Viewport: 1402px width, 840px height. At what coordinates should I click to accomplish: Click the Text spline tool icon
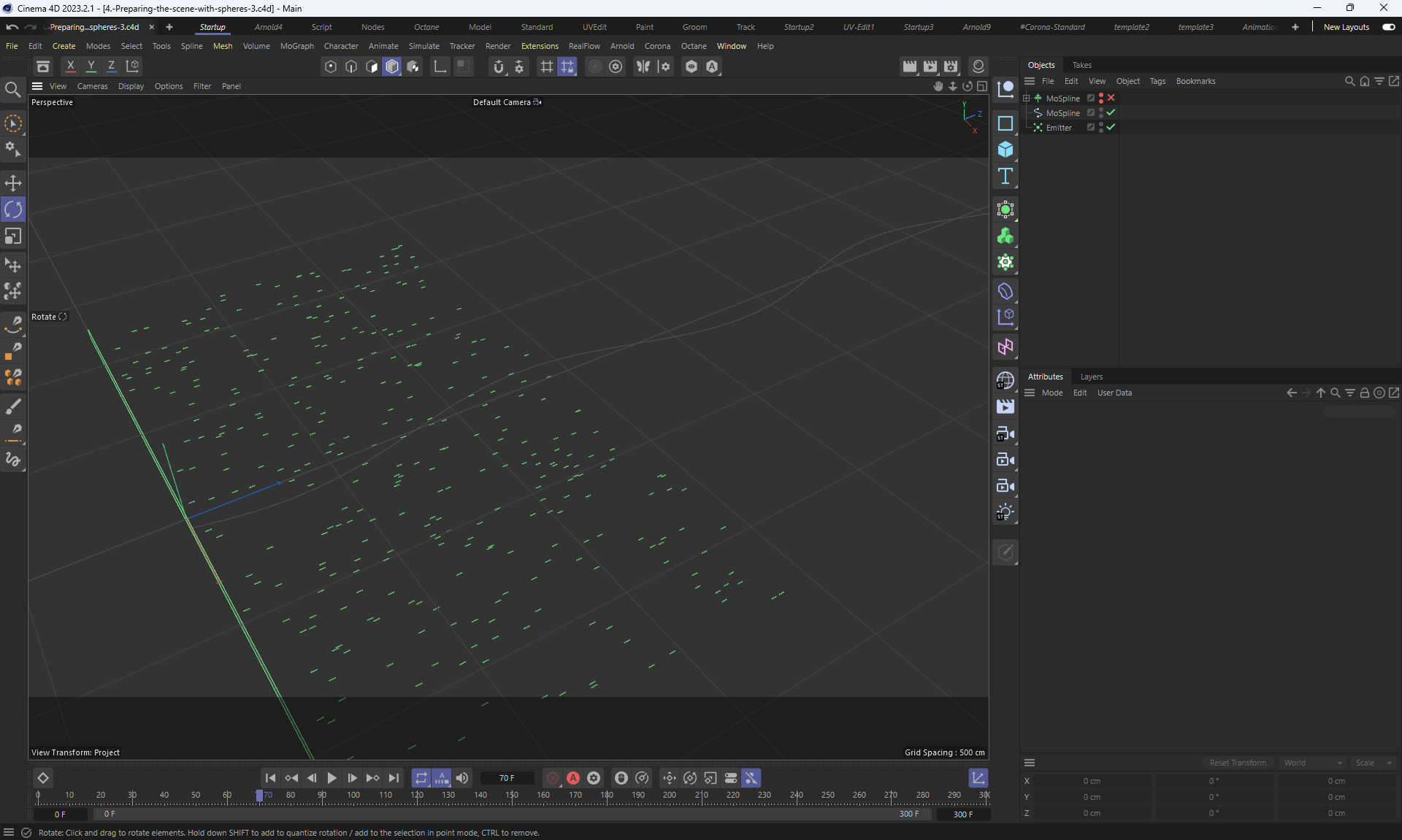[1005, 176]
